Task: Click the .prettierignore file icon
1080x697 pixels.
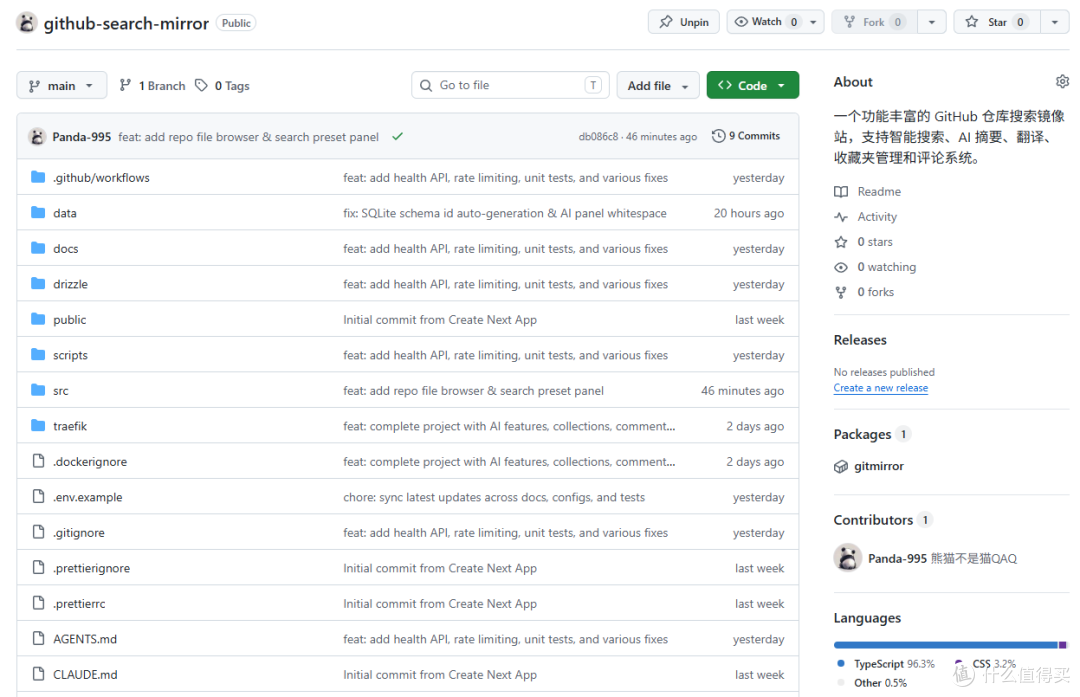Action: tap(39, 568)
